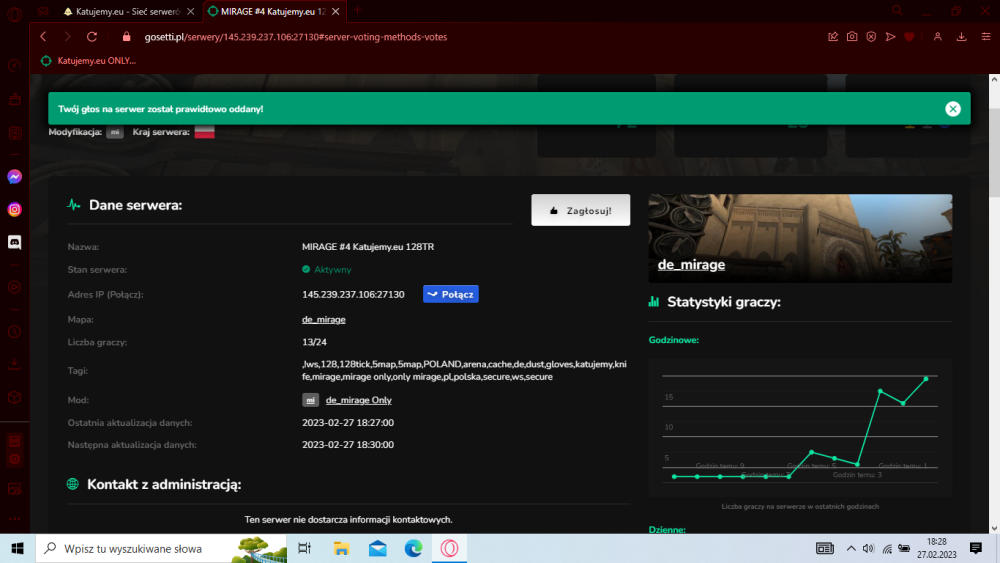This screenshot has height=563, width=1000.
Task: Click the server name MIRAGE #4 Katujemy.eu 128TR
Action: (368, 247)
